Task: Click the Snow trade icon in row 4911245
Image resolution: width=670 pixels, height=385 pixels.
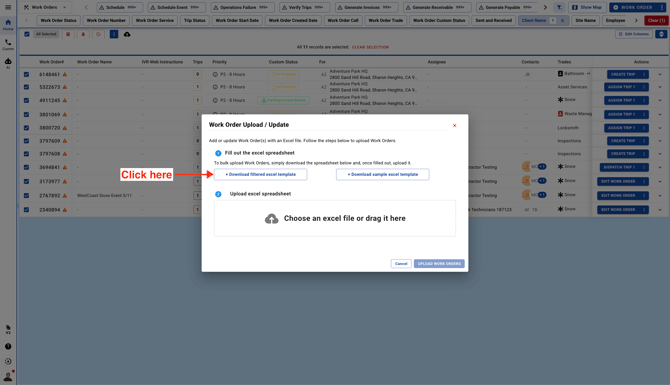Action: click(x=560, y=100)
